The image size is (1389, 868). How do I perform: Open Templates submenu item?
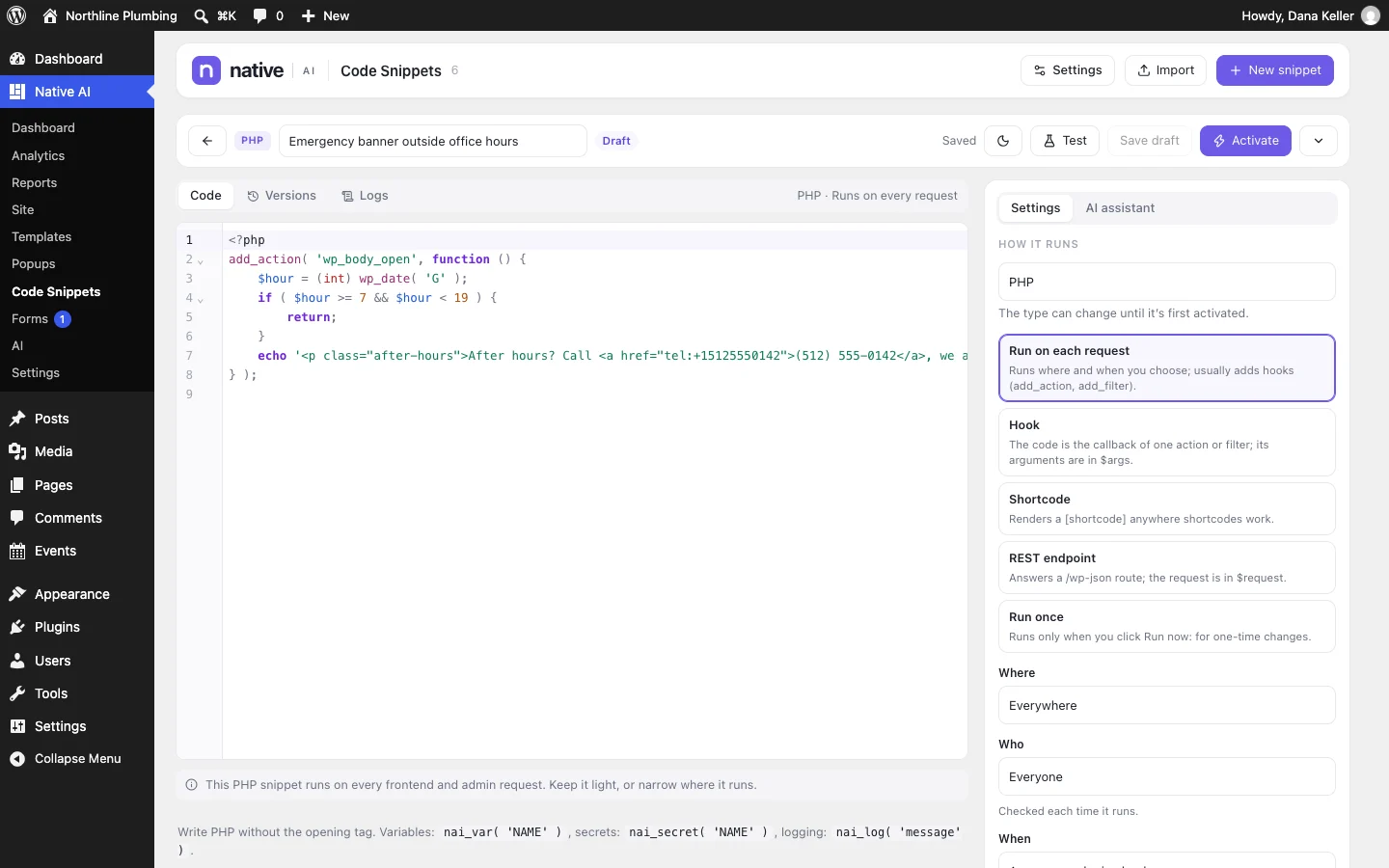(x=41, y=236)
